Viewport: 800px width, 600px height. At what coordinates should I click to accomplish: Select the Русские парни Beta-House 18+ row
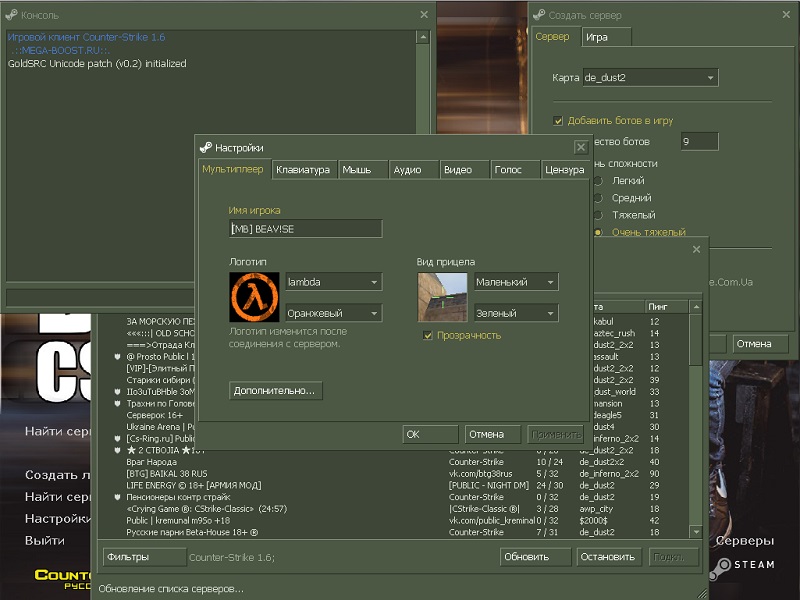pyautogui.click(x=392, y=532)
